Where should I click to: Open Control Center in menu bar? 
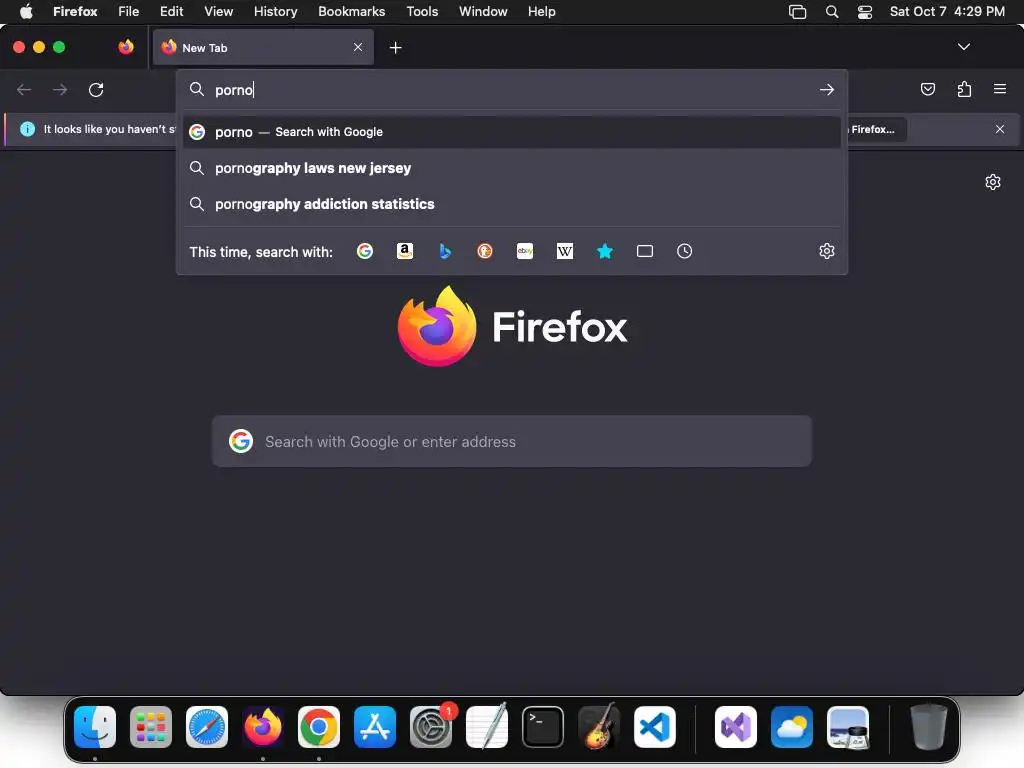[865, 11]
